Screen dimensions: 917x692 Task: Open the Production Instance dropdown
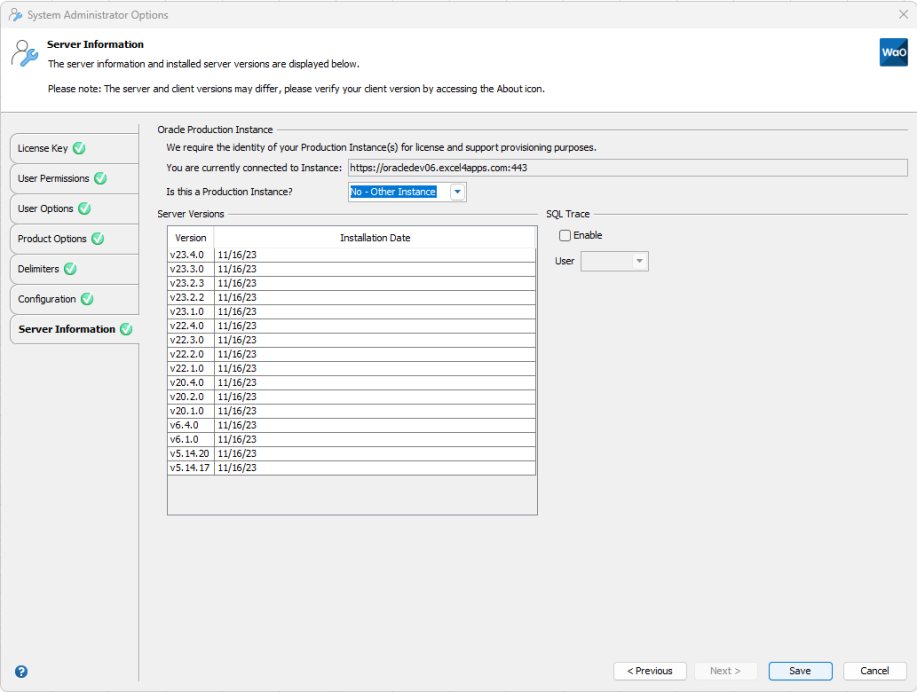(x=457, y=191)
